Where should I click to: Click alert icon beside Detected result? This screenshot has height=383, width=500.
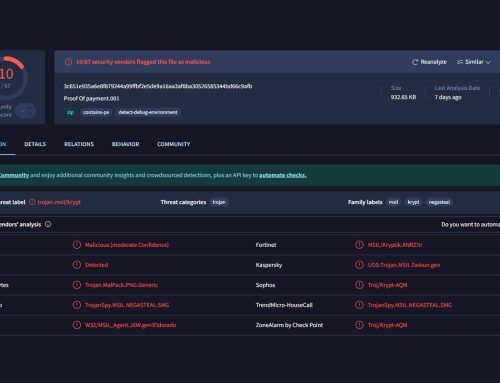point(77,265)
